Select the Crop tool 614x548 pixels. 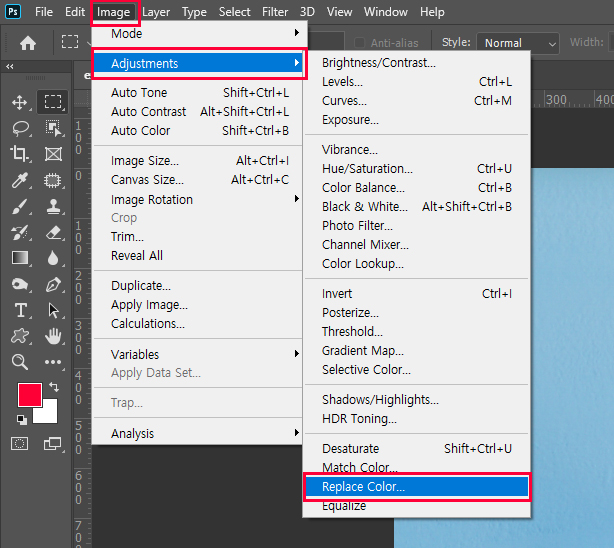[x=20, y=154]
